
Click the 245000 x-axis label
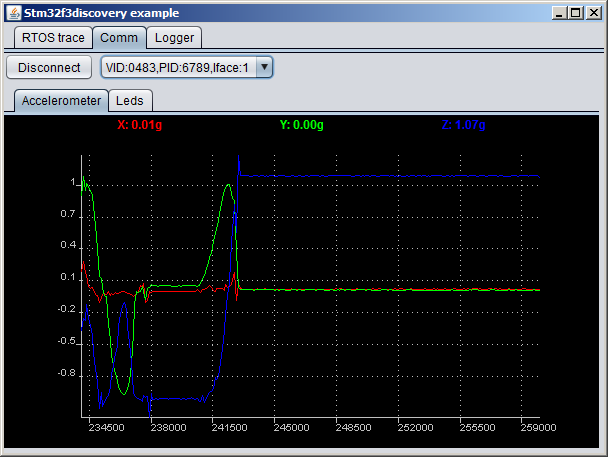(292, 428)
